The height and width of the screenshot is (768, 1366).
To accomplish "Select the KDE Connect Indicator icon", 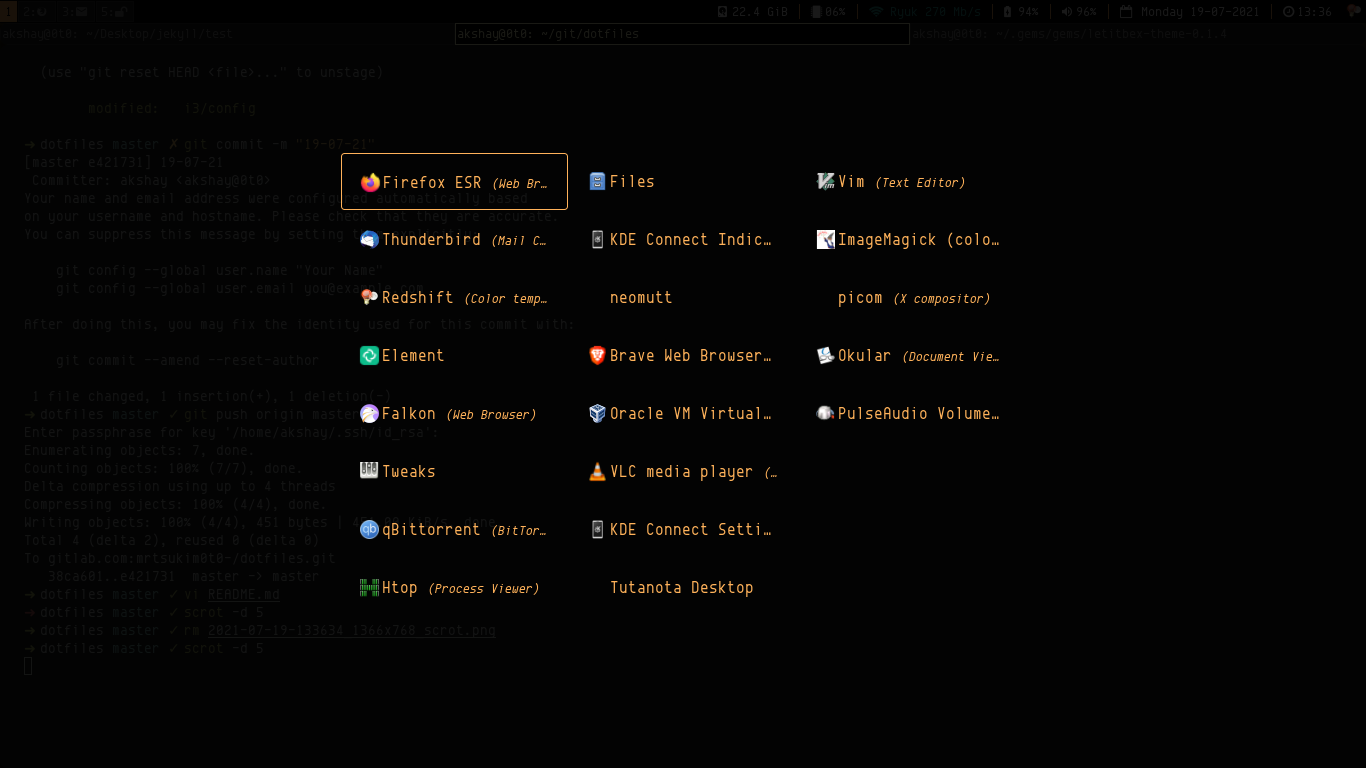I will point(598,240).
